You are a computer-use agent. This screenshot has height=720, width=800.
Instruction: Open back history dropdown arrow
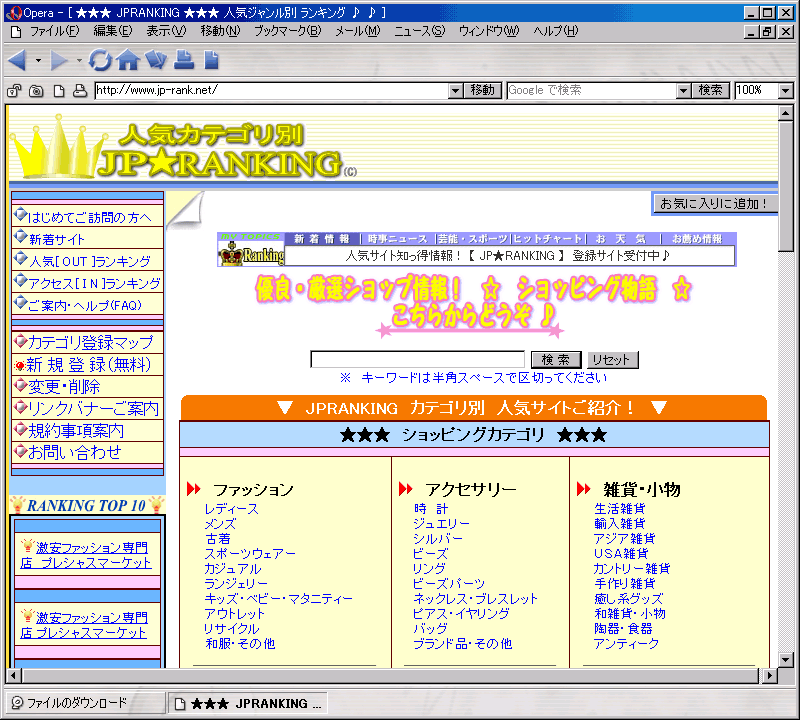tap(38, 61)
